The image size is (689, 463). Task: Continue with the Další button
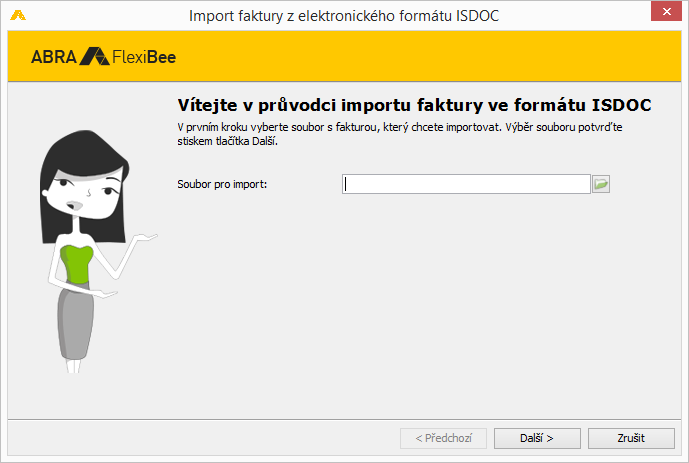coord(537,438)
